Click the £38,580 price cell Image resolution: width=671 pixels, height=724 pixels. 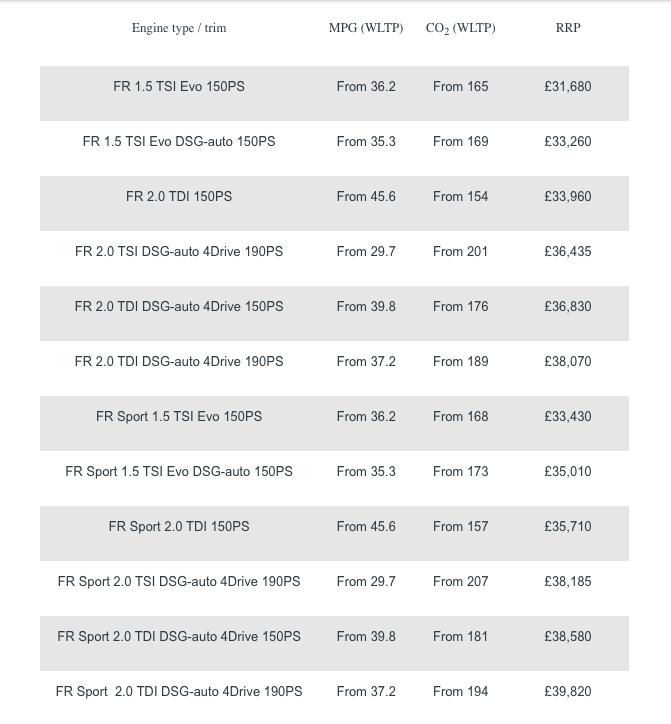click(x=568, y=637)
